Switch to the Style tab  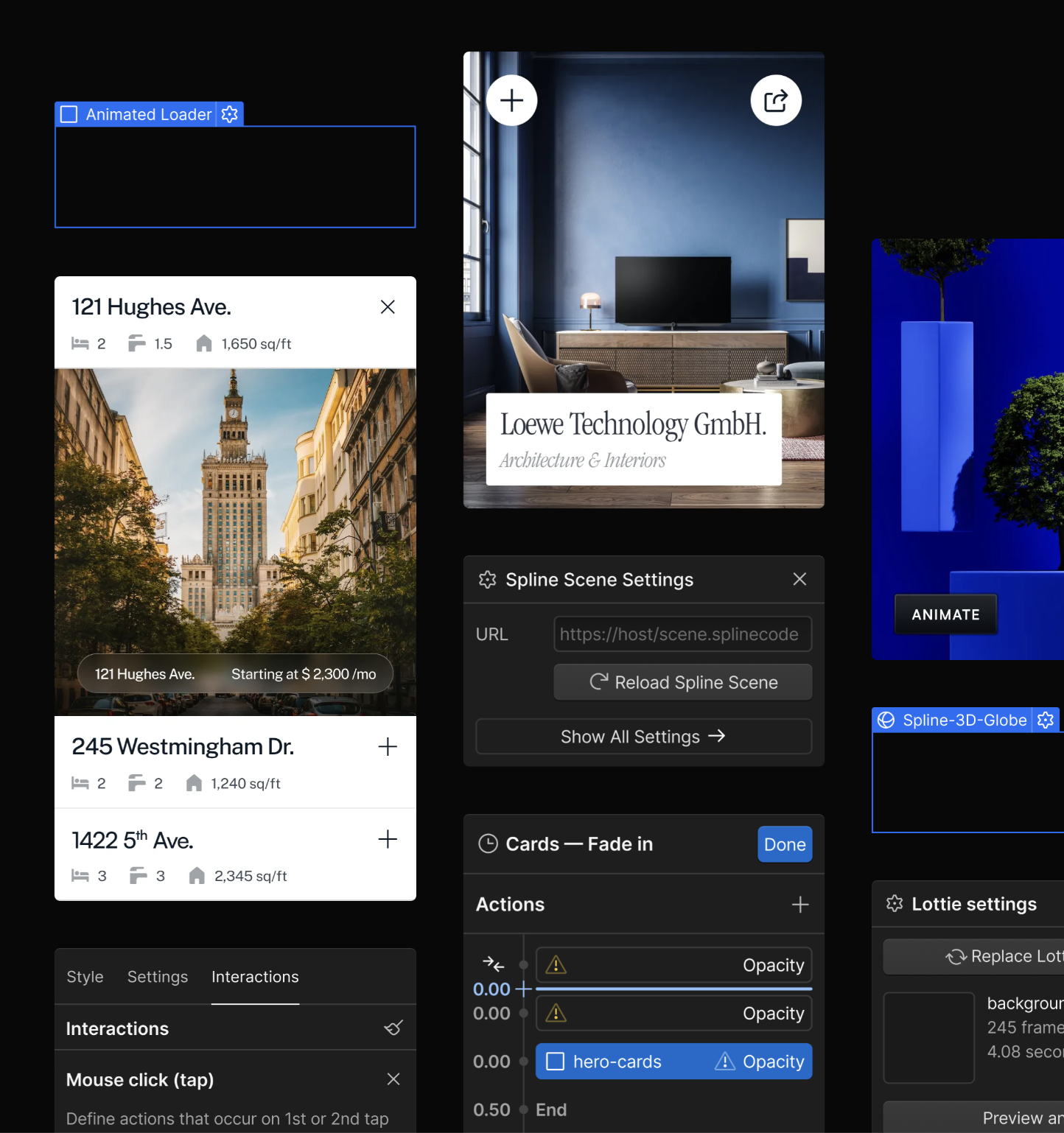pyautogui.click(x=85, y=977)
